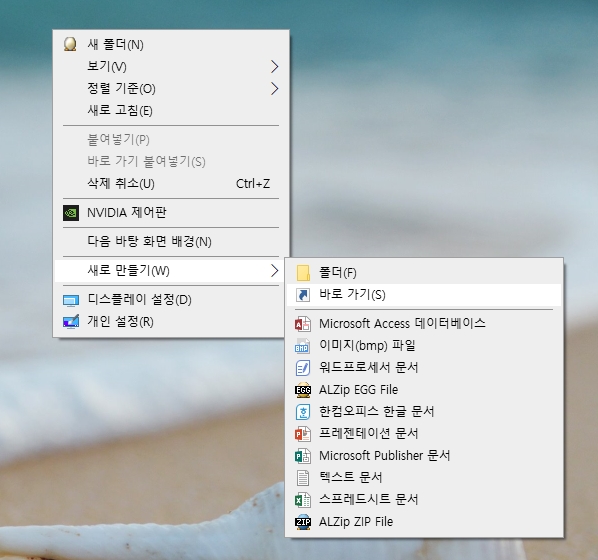Choose 새로 고침(E) to refresh desktop

[x=171, y=111]
